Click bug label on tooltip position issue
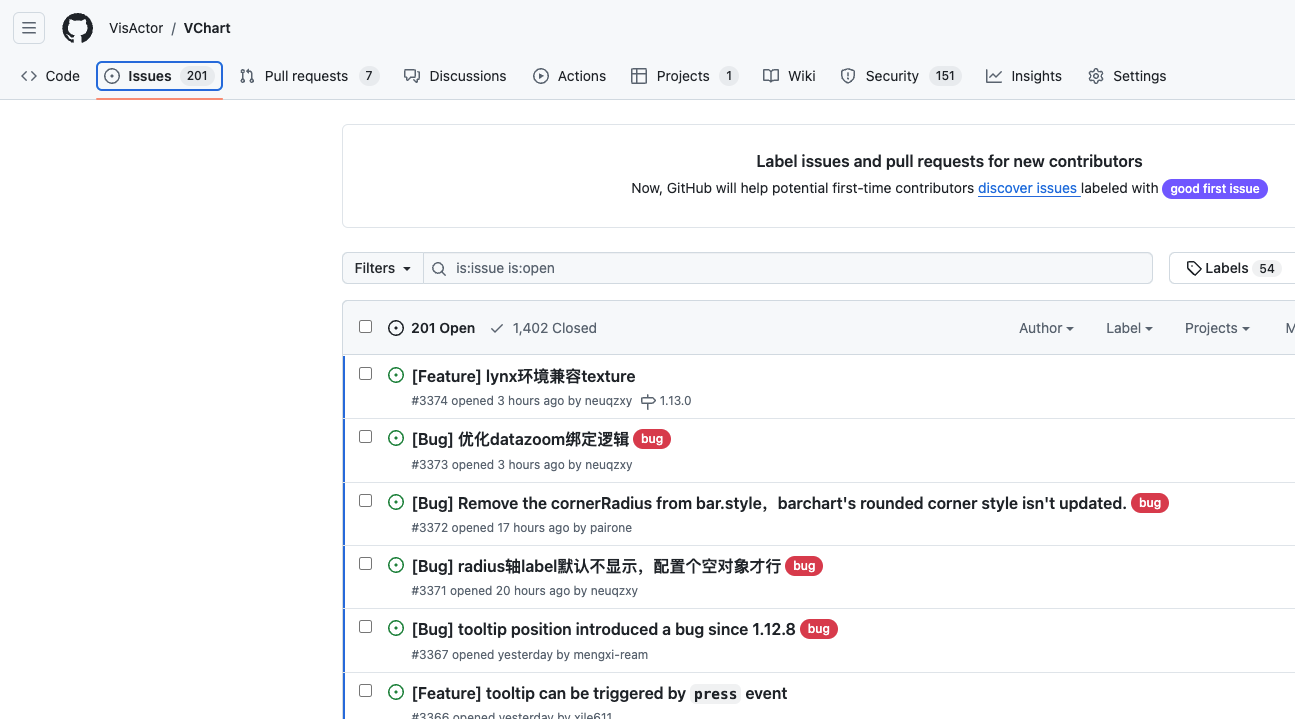This screenshot has height=719, width=1295. coord(819,629)
